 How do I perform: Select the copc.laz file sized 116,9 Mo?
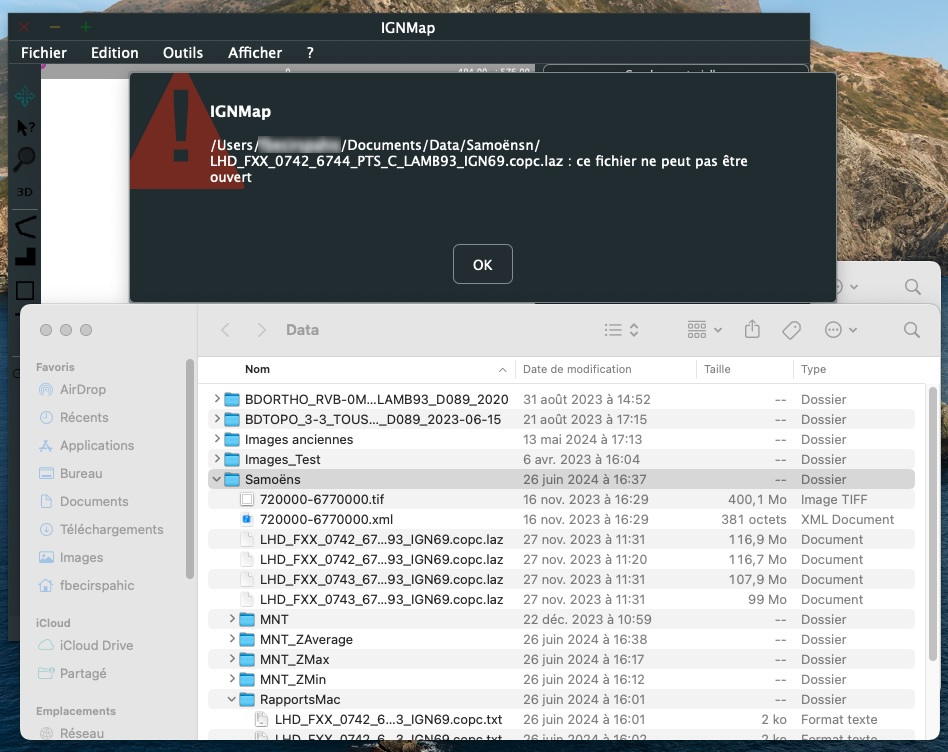(561, 539)
